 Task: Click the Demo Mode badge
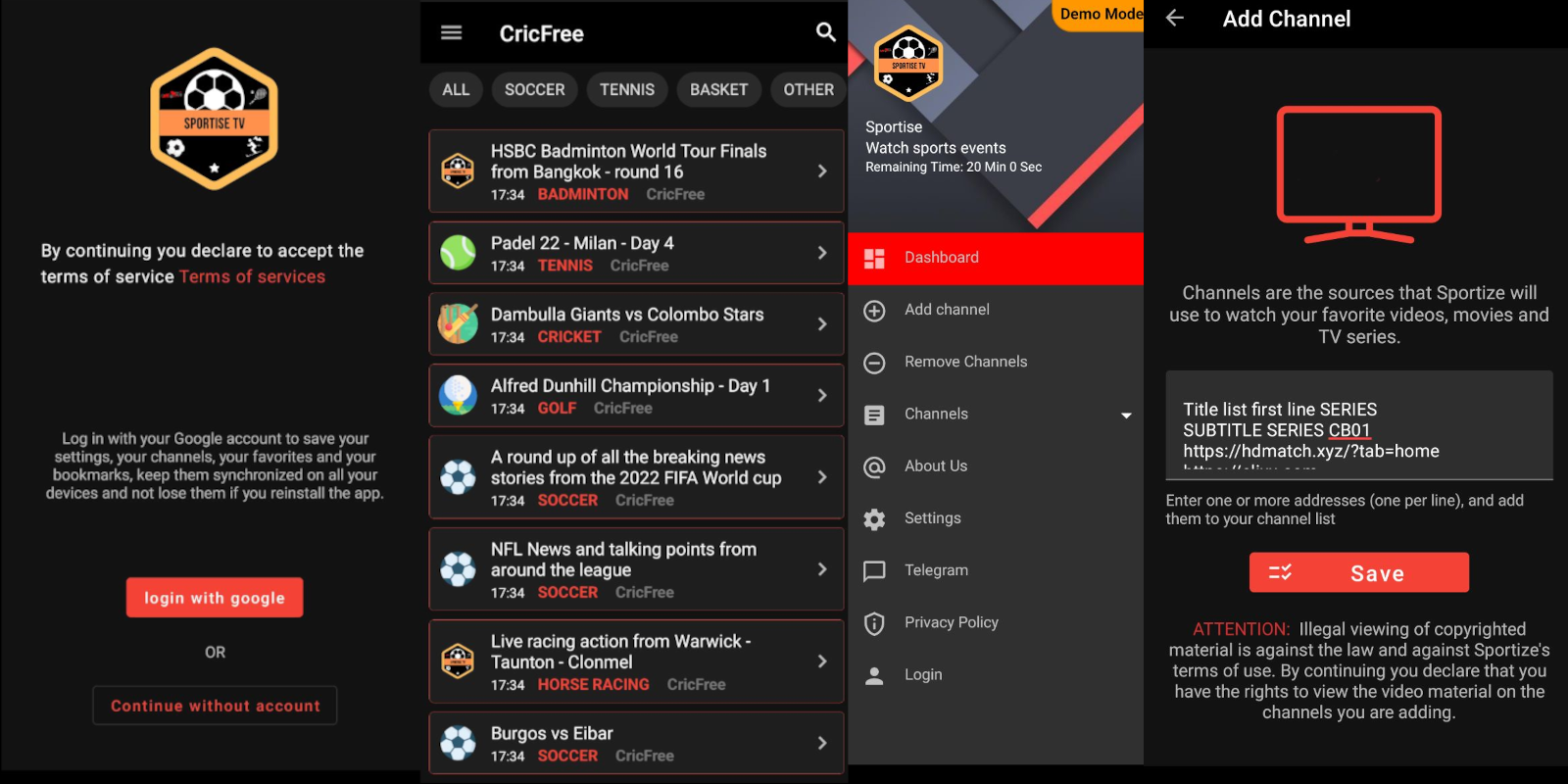(x=1100, y=15)
